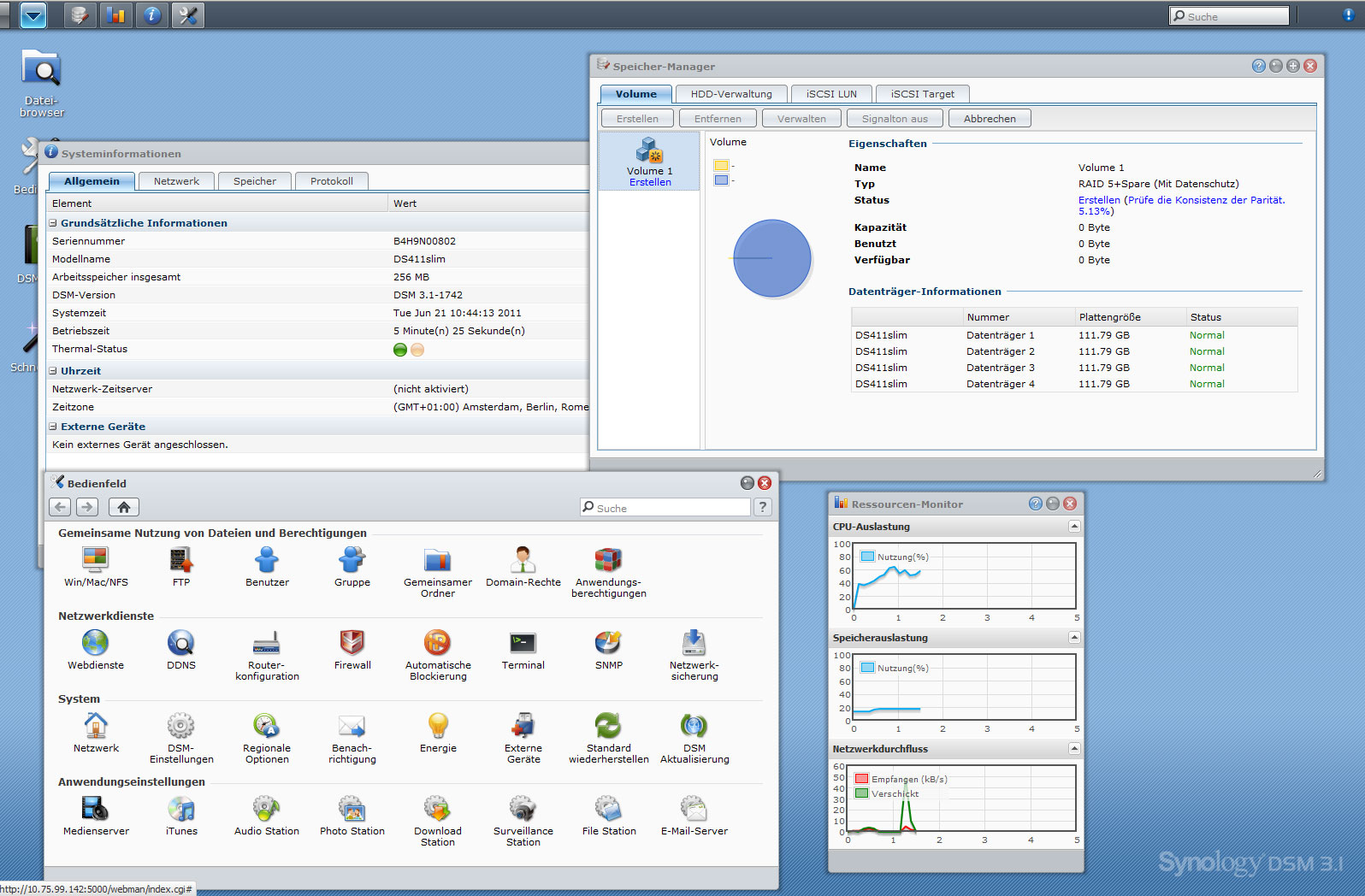Click the blue volume usage pie chart
The image size is (1365, 896).
[772, 258]
